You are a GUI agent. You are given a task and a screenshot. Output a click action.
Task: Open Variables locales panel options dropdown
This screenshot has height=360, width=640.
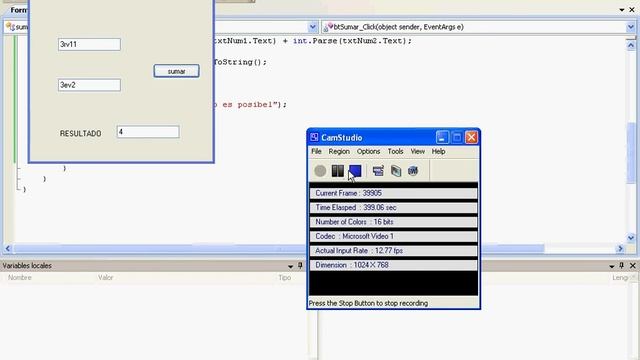click(x=291, y=266)
